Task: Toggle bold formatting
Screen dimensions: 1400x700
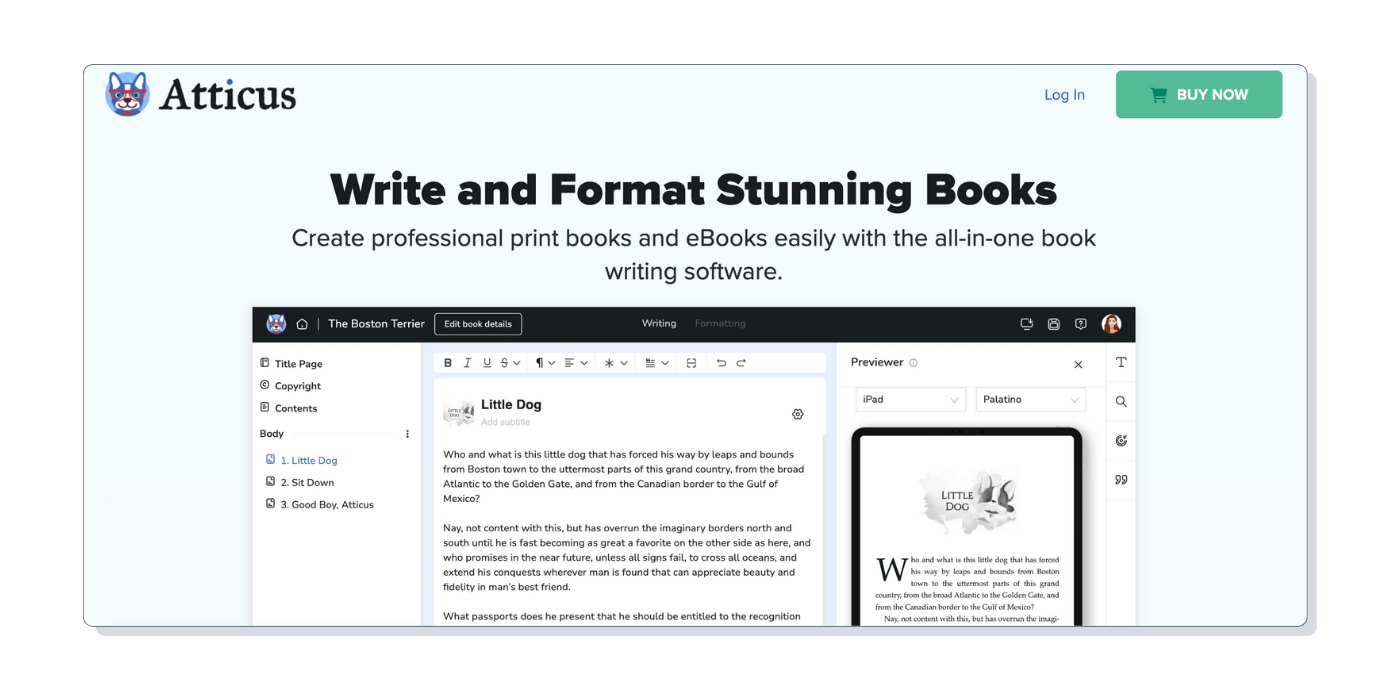Action: pos(448,363)
